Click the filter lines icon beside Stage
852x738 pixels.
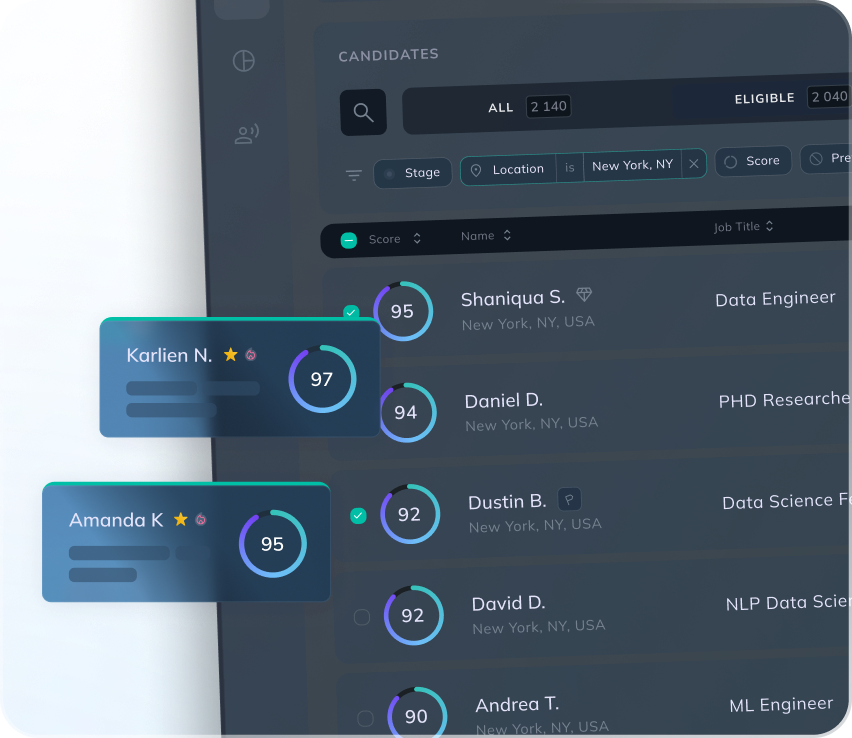(x=354, y=175)
